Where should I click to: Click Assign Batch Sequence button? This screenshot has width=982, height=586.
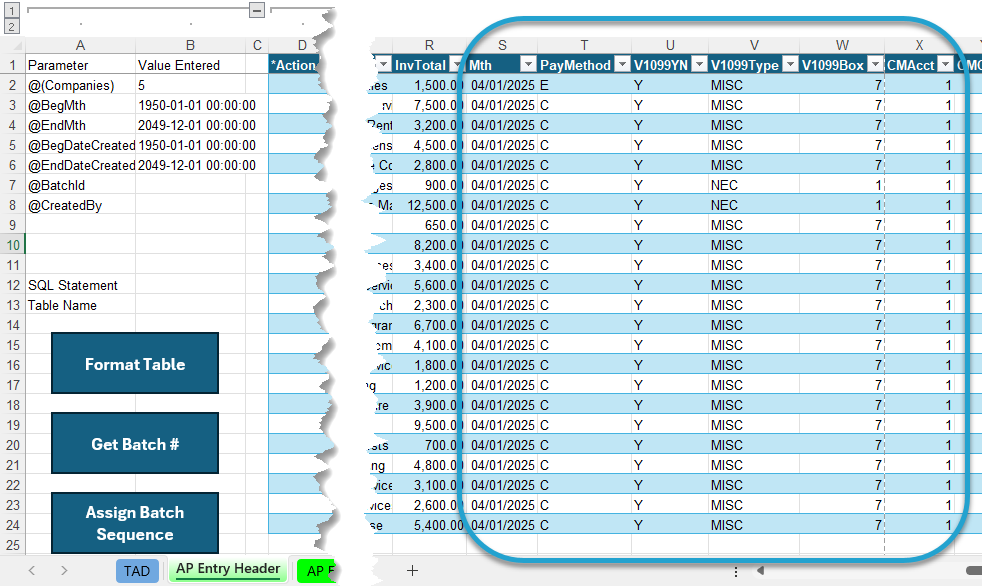(135, 523)
